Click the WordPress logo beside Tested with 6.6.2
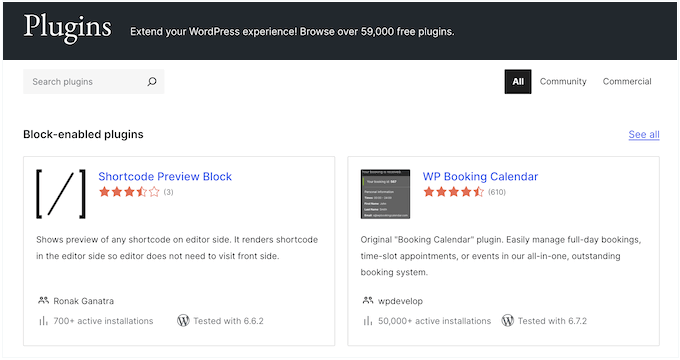 pyautogui.click(x=183, y=321)
